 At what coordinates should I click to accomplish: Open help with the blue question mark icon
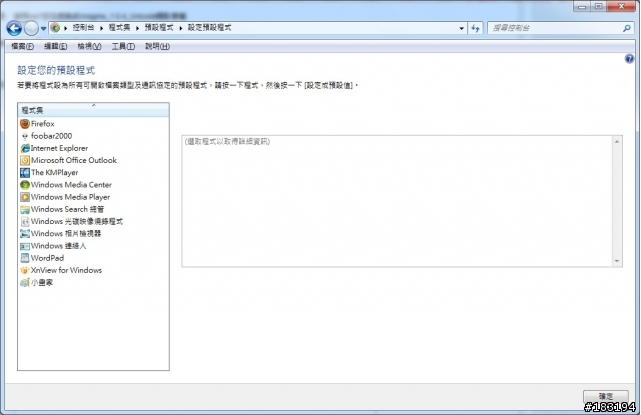pos(629,59)
